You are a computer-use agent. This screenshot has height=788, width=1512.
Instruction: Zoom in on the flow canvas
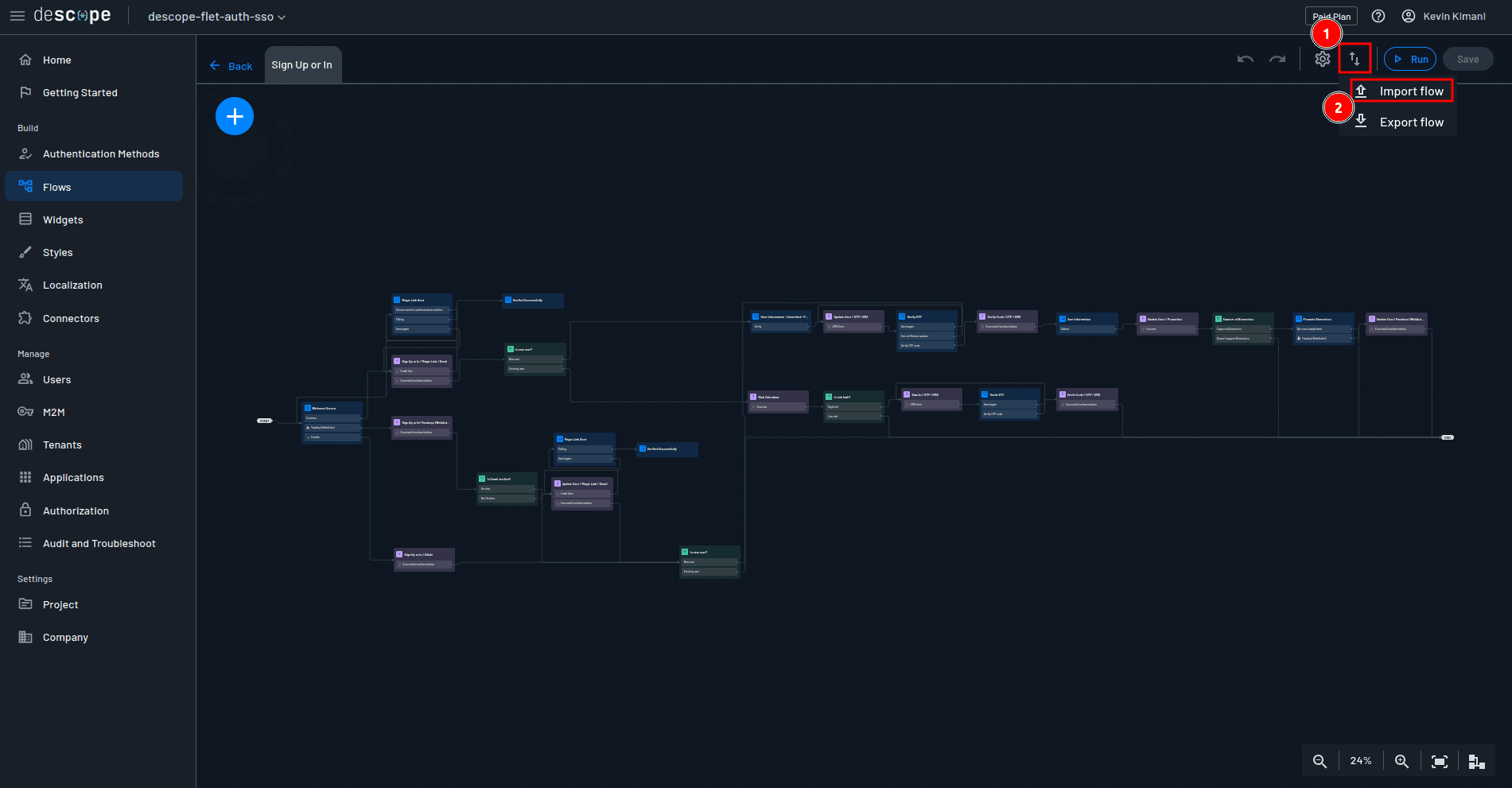coord(1401,761)
